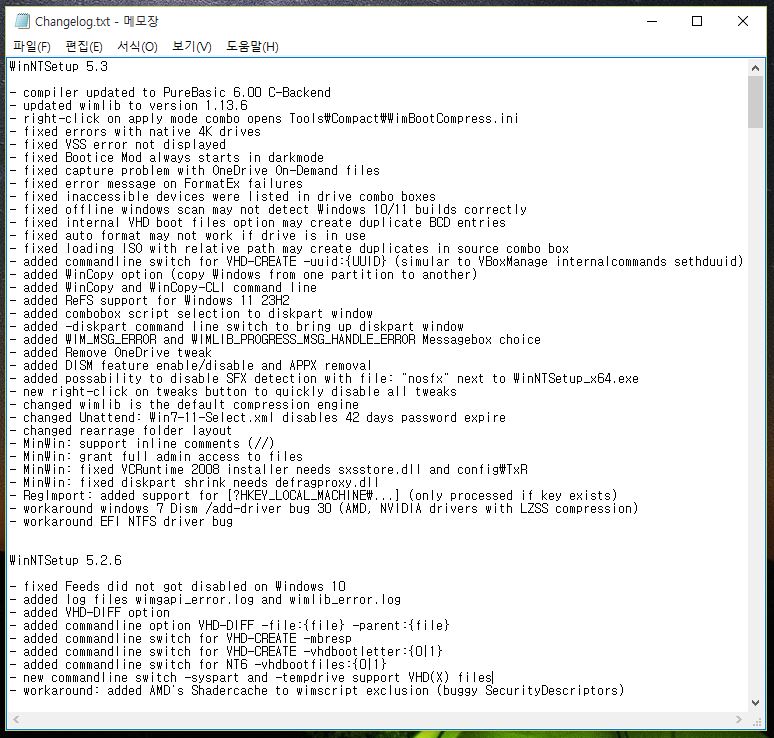774x738 pixels.
Task: Click line 'added WinCopy and WinCopy-CLI command line'
Action: point(163,287)
